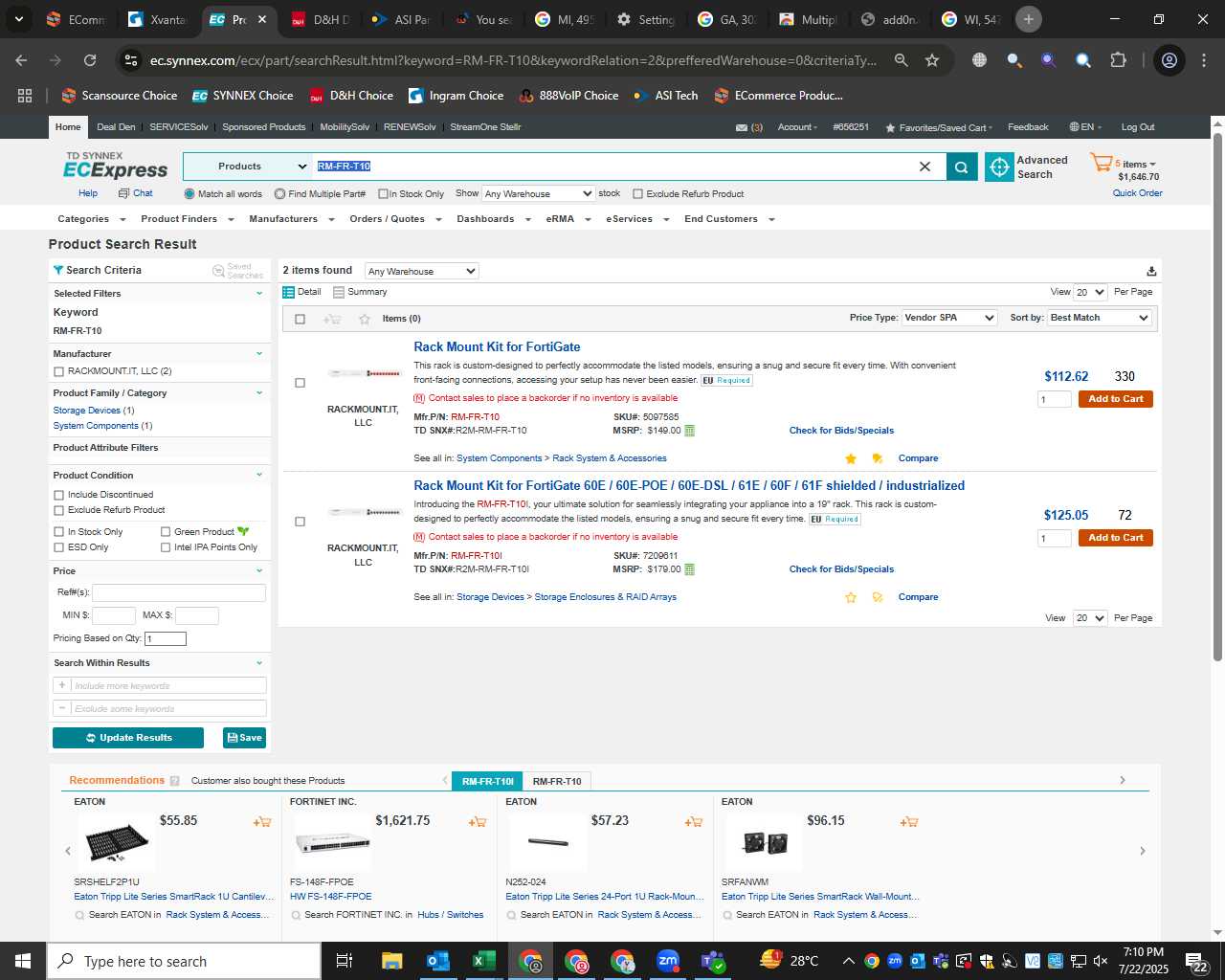This screenshot has height=980, width=1225.
Task: Click add-selected-to-cart icon in items header
Action: coord(332,319)
